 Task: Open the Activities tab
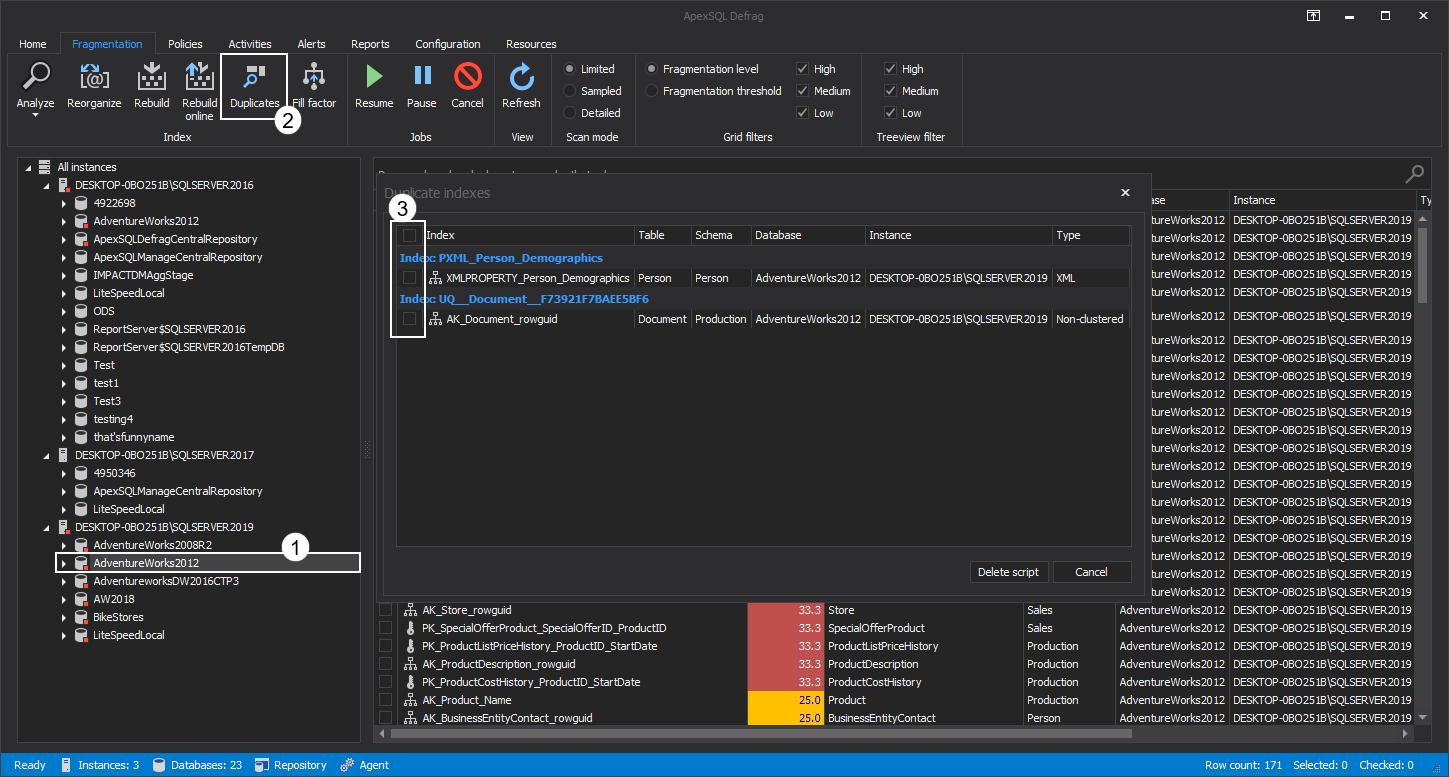coord(250,44)
